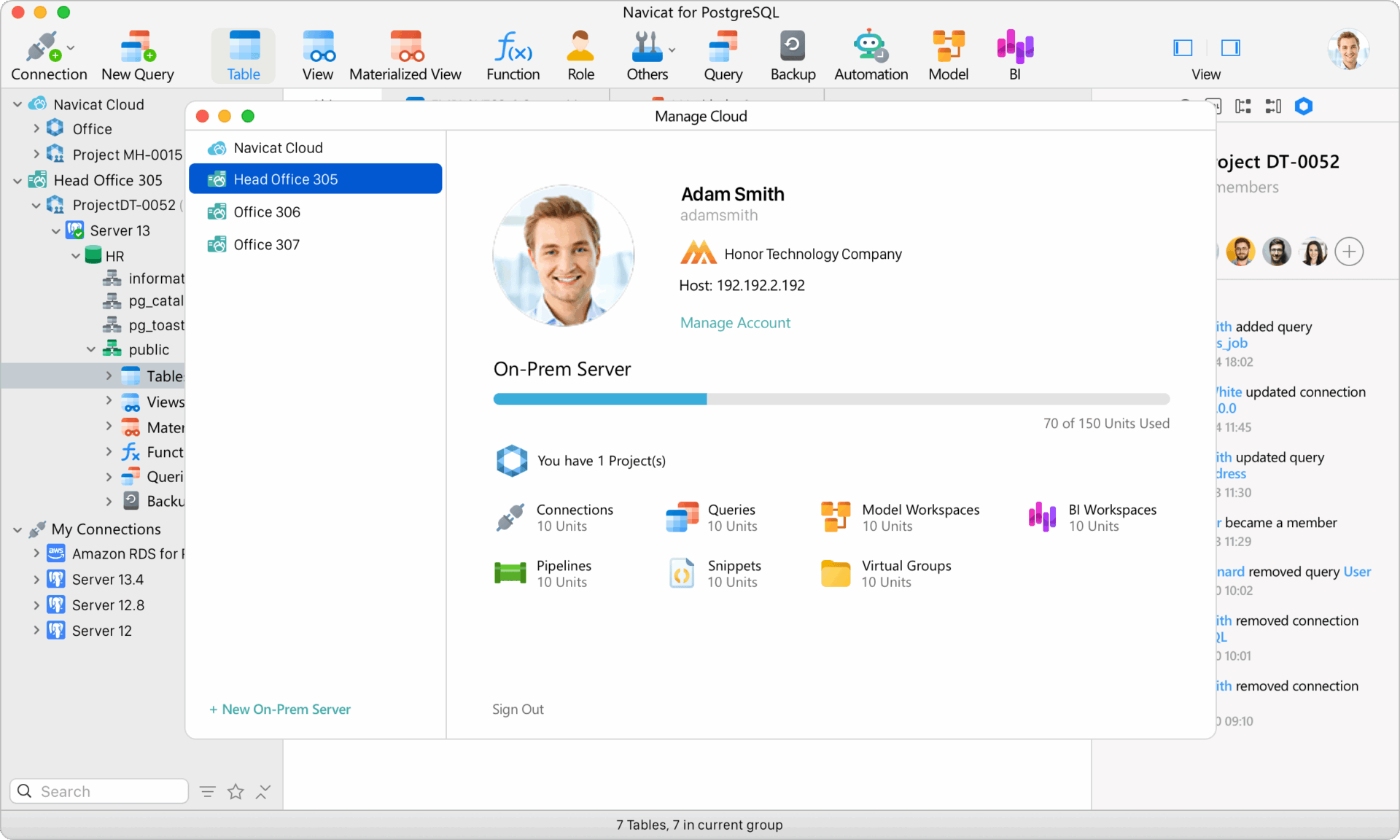Collapse the HR database node
The height and width of the screenshot is (840, 1400).
tap(76, 256)
